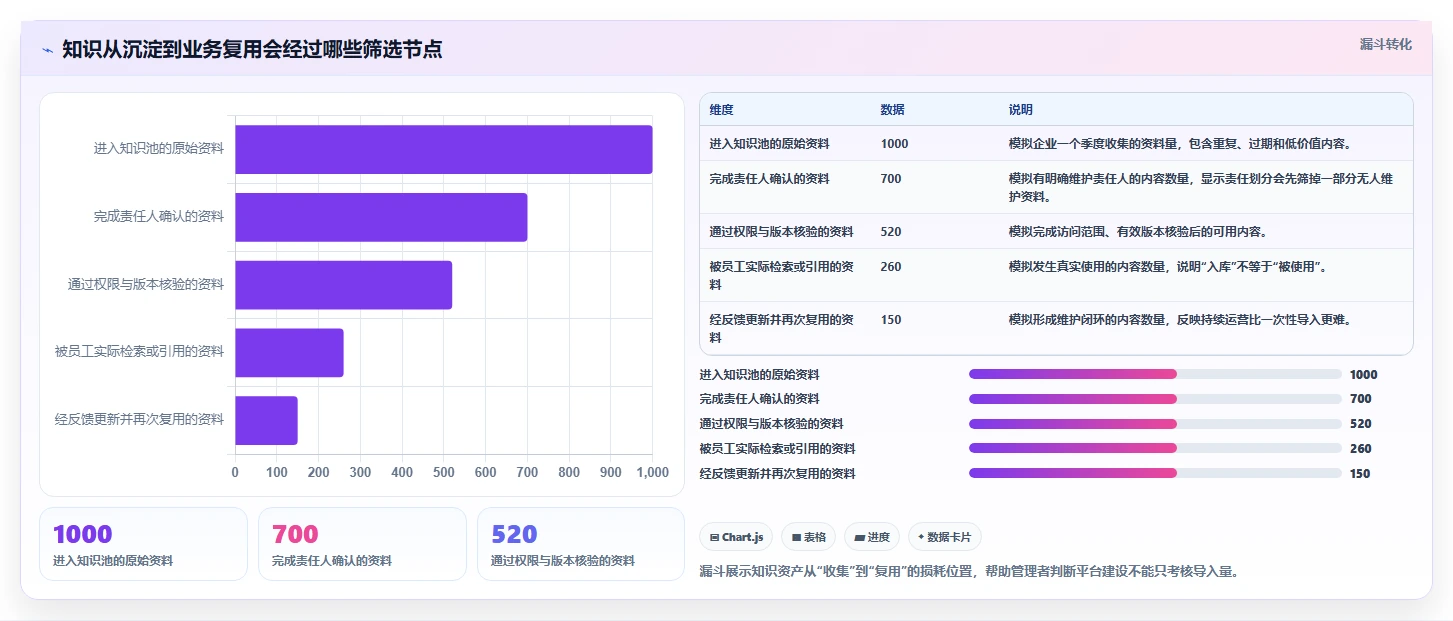This screenshot has width=1453, height=621.
Task: Open the 1000 data card
Action: pos(143,544)
